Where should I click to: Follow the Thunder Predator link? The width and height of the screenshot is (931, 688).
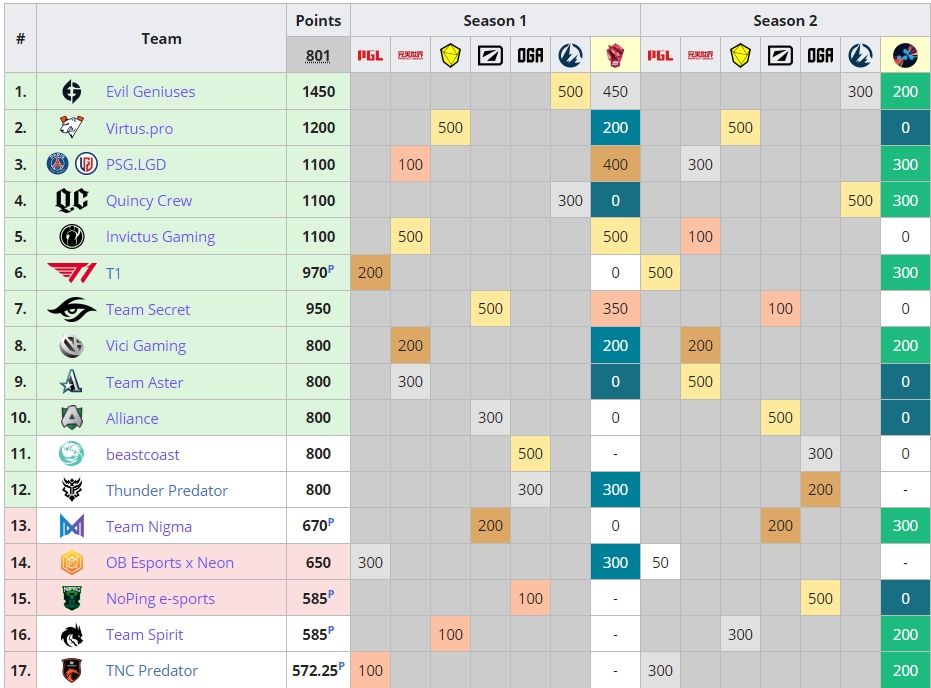point(167,490)
